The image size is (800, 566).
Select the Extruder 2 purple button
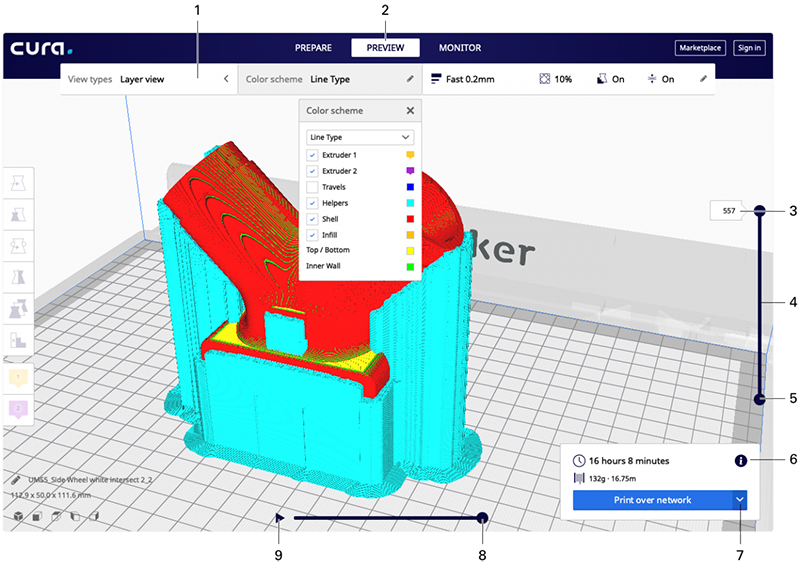point(19,409)
